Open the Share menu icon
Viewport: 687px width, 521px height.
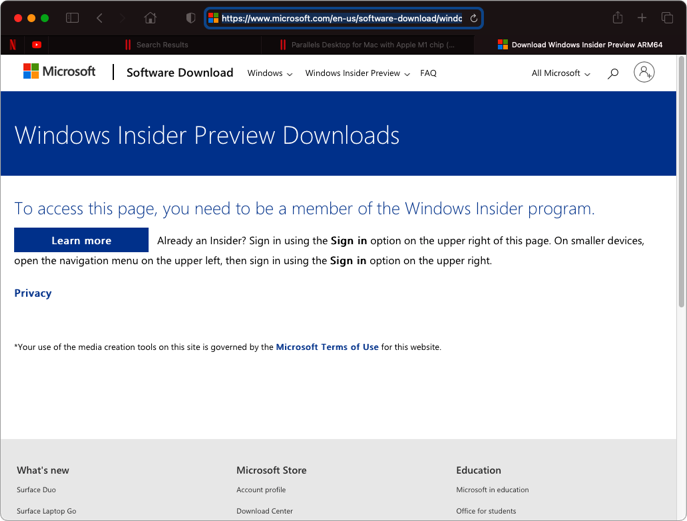(618, 18)
